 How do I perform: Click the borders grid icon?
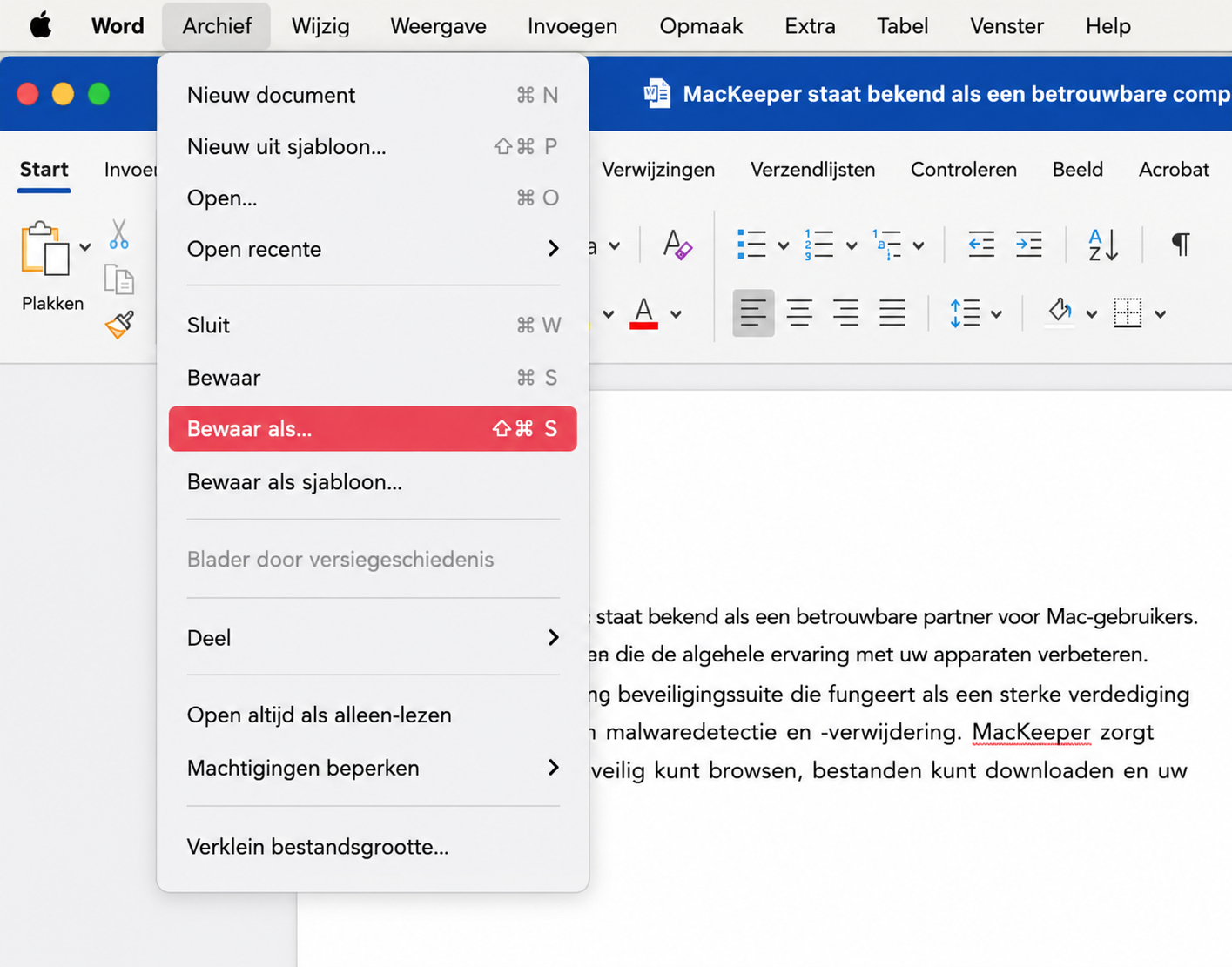tap(1128, 312)
